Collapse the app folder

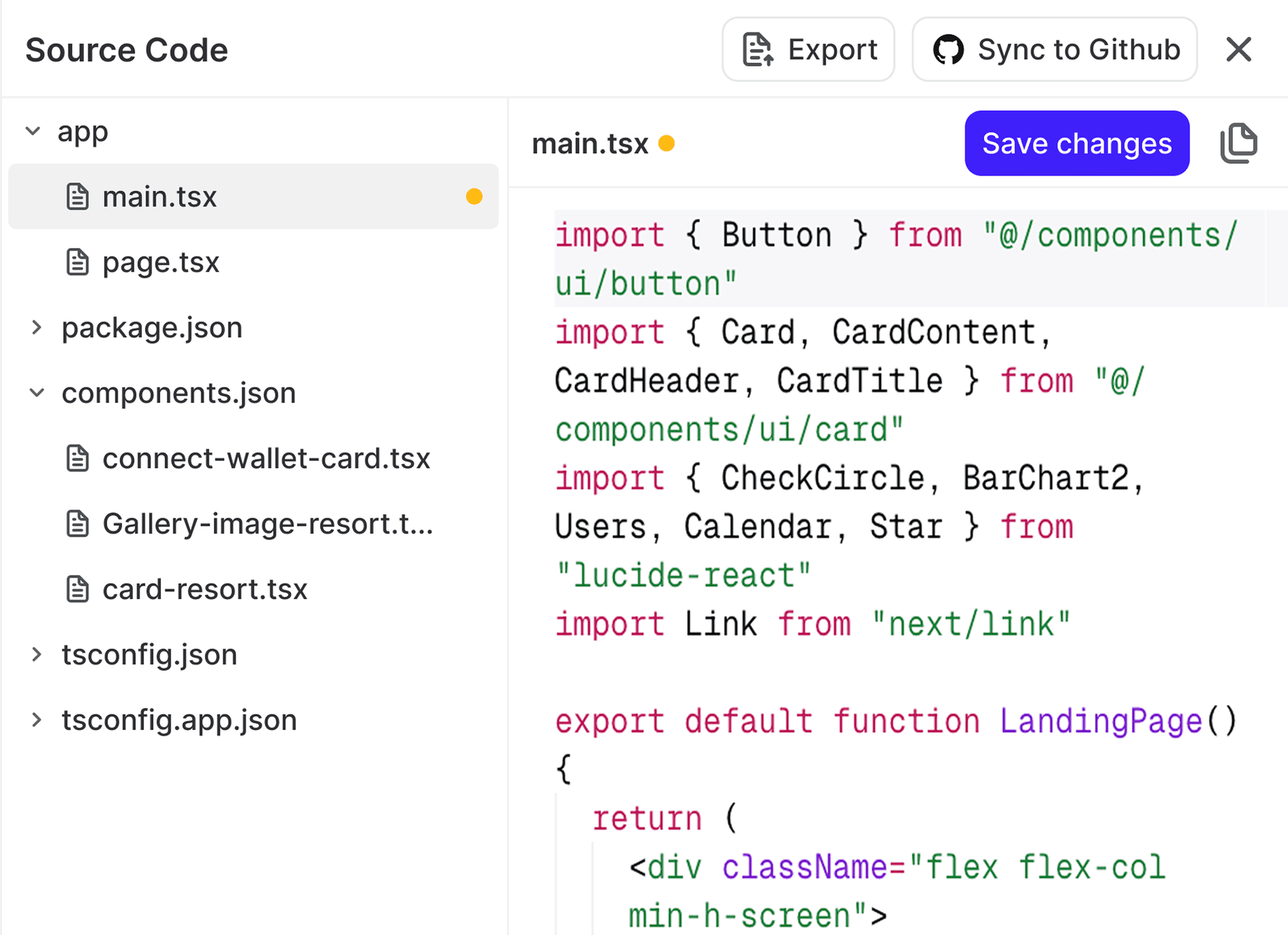[x=32, y=131]
